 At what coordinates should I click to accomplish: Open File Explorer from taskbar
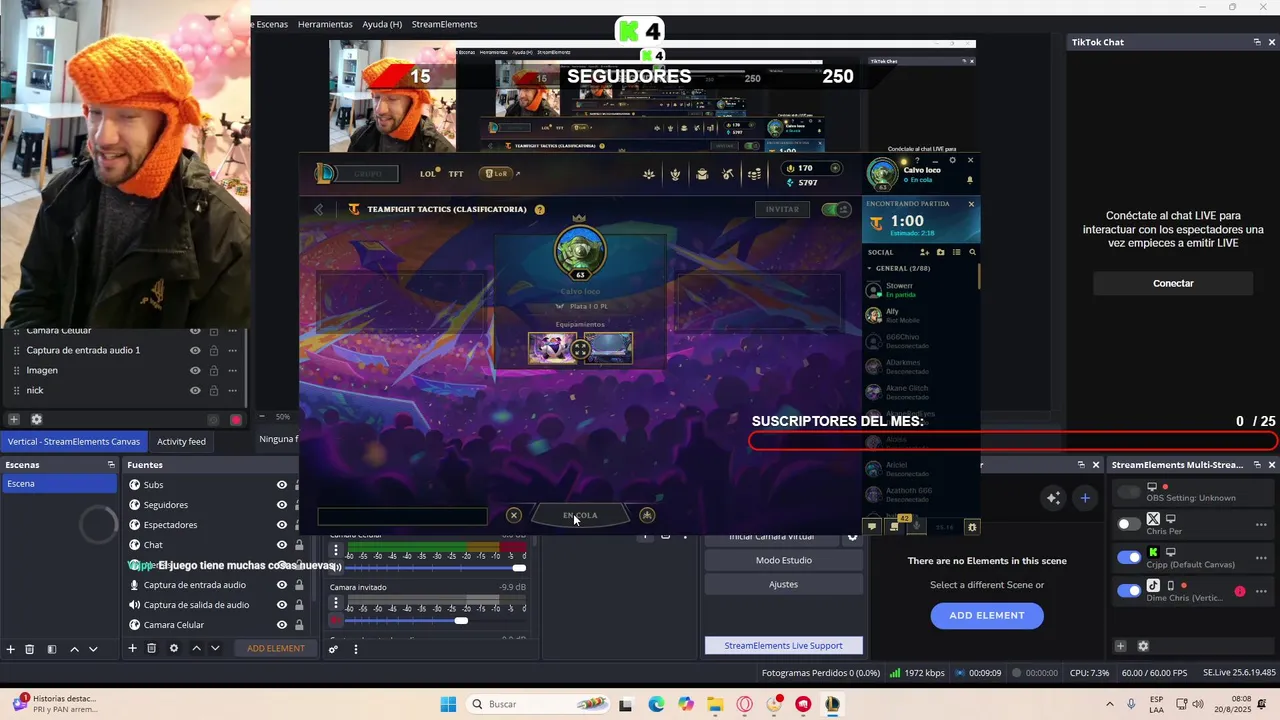715,705
